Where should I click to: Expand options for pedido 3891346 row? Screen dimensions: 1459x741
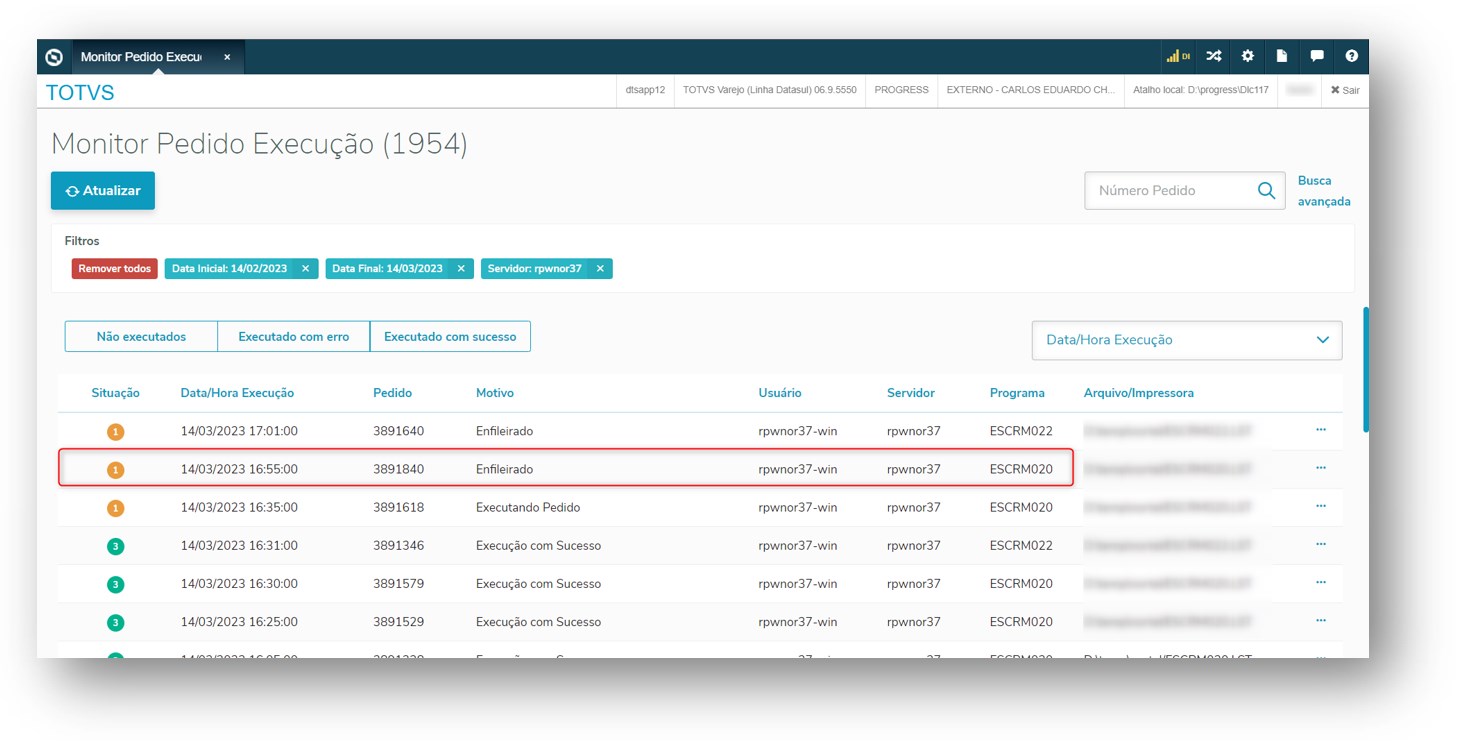coord(1320,544)
